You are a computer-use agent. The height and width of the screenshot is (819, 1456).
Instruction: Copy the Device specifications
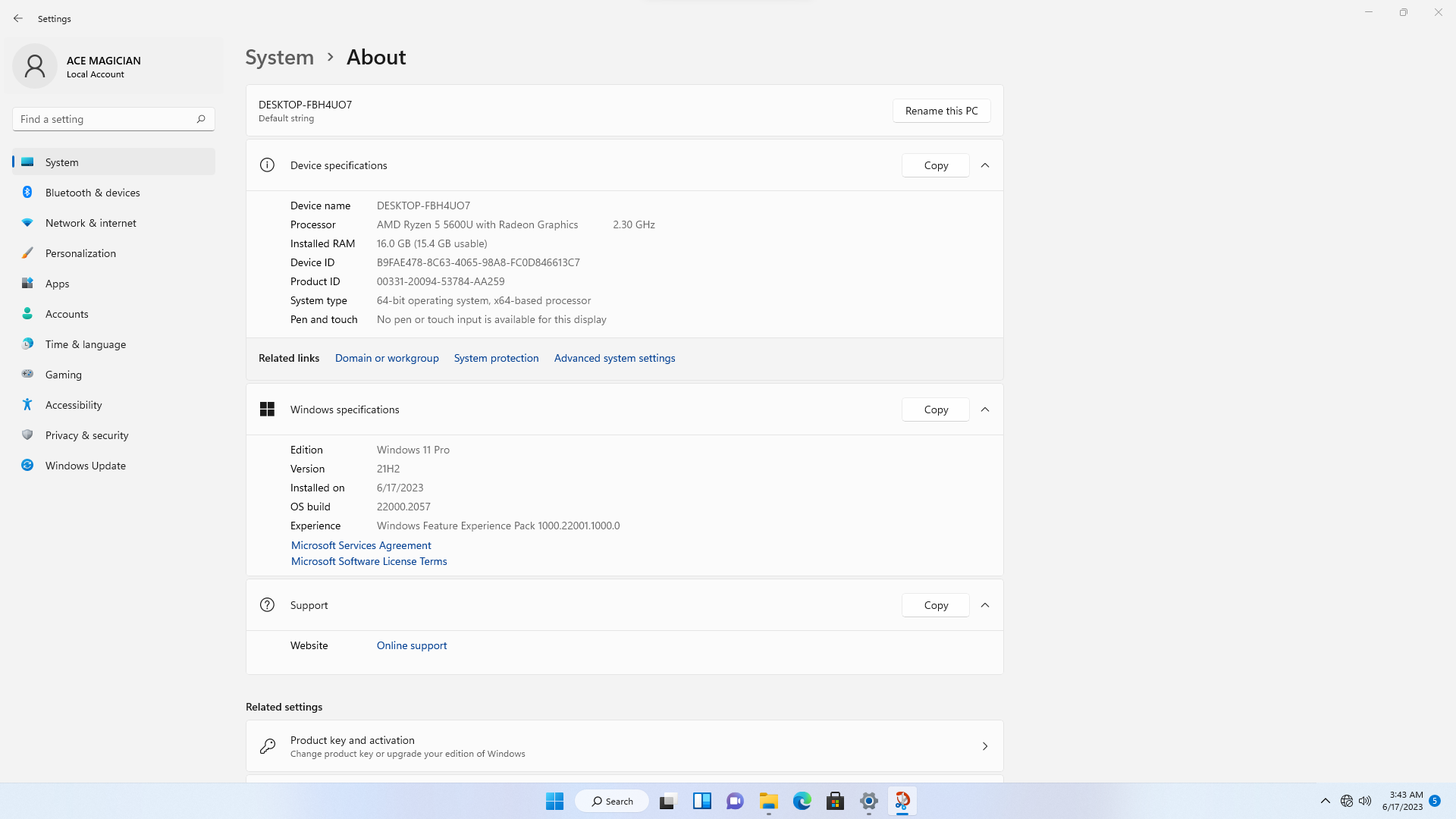pos(936,165)
